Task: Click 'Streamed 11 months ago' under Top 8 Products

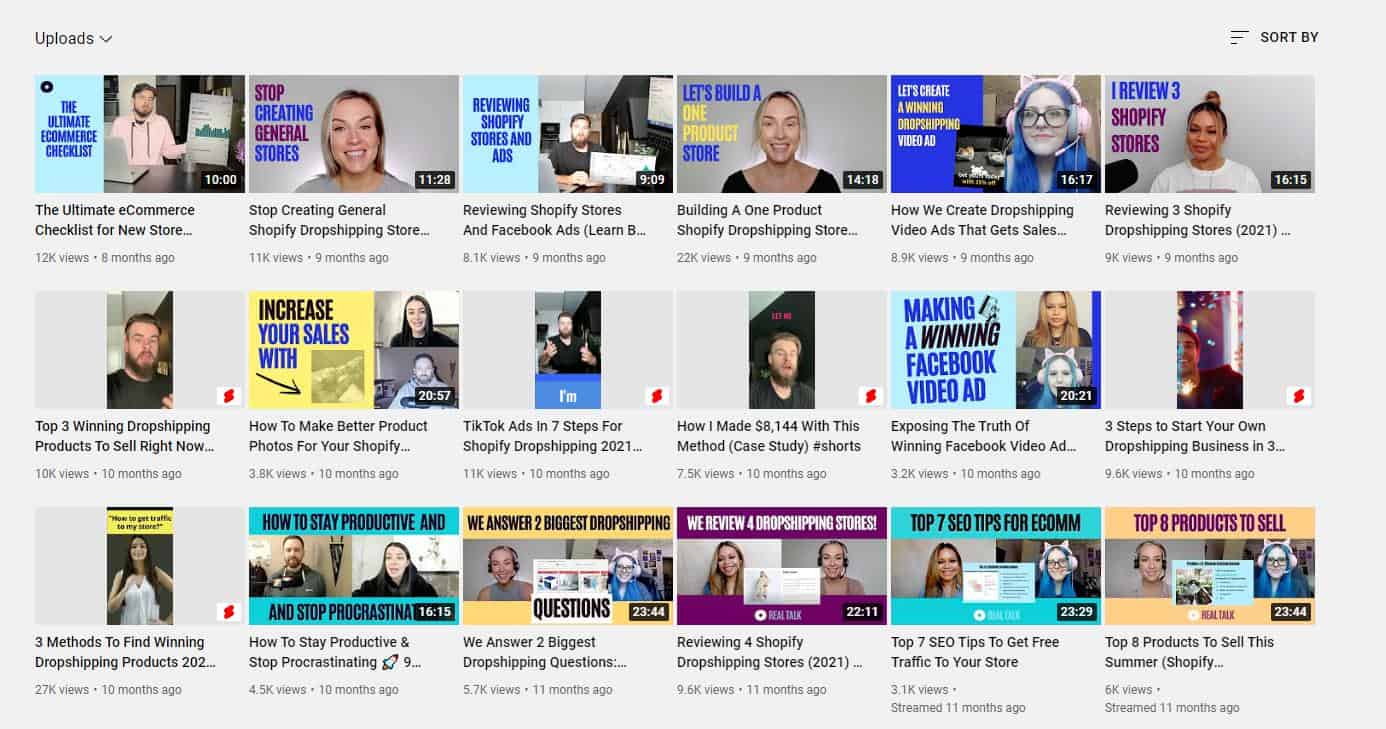Action: pyautogui.click(x=1172, y=708)
